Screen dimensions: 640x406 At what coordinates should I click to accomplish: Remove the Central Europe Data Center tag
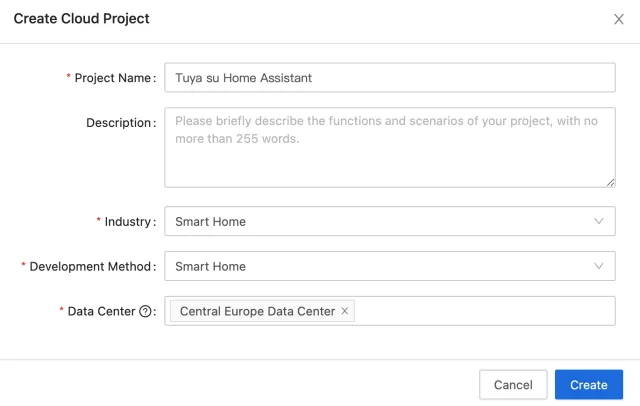[x=345, y=312]
